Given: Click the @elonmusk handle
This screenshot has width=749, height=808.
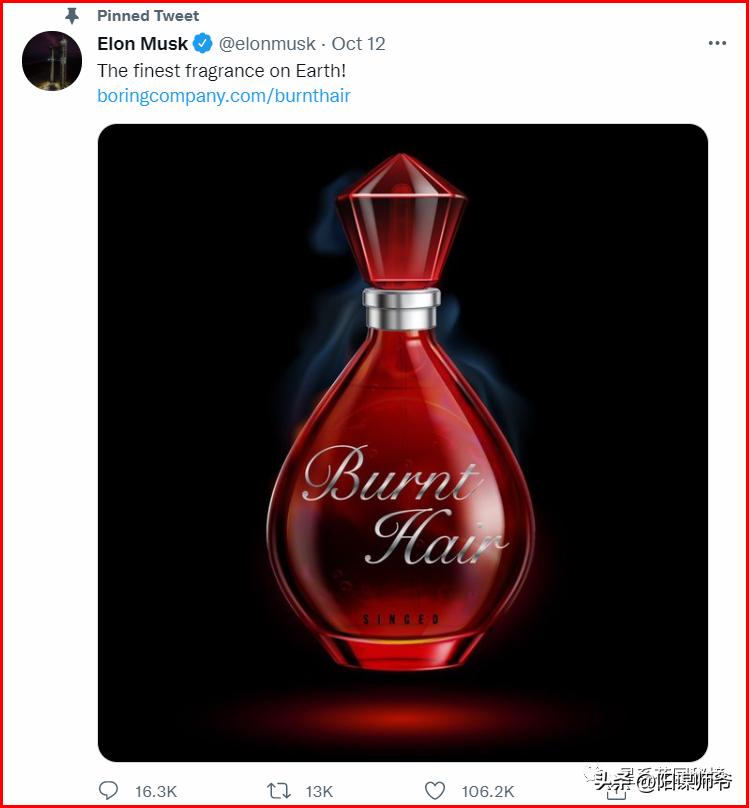Looking at the screenshot, I should point(267,44).
